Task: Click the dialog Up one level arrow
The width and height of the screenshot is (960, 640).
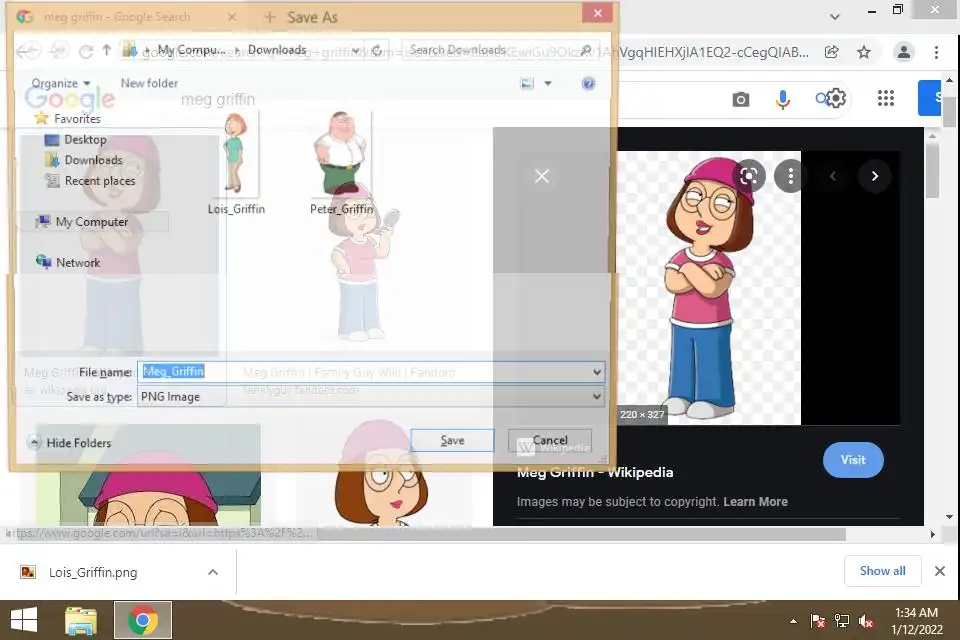Action: tap(107, 50)
